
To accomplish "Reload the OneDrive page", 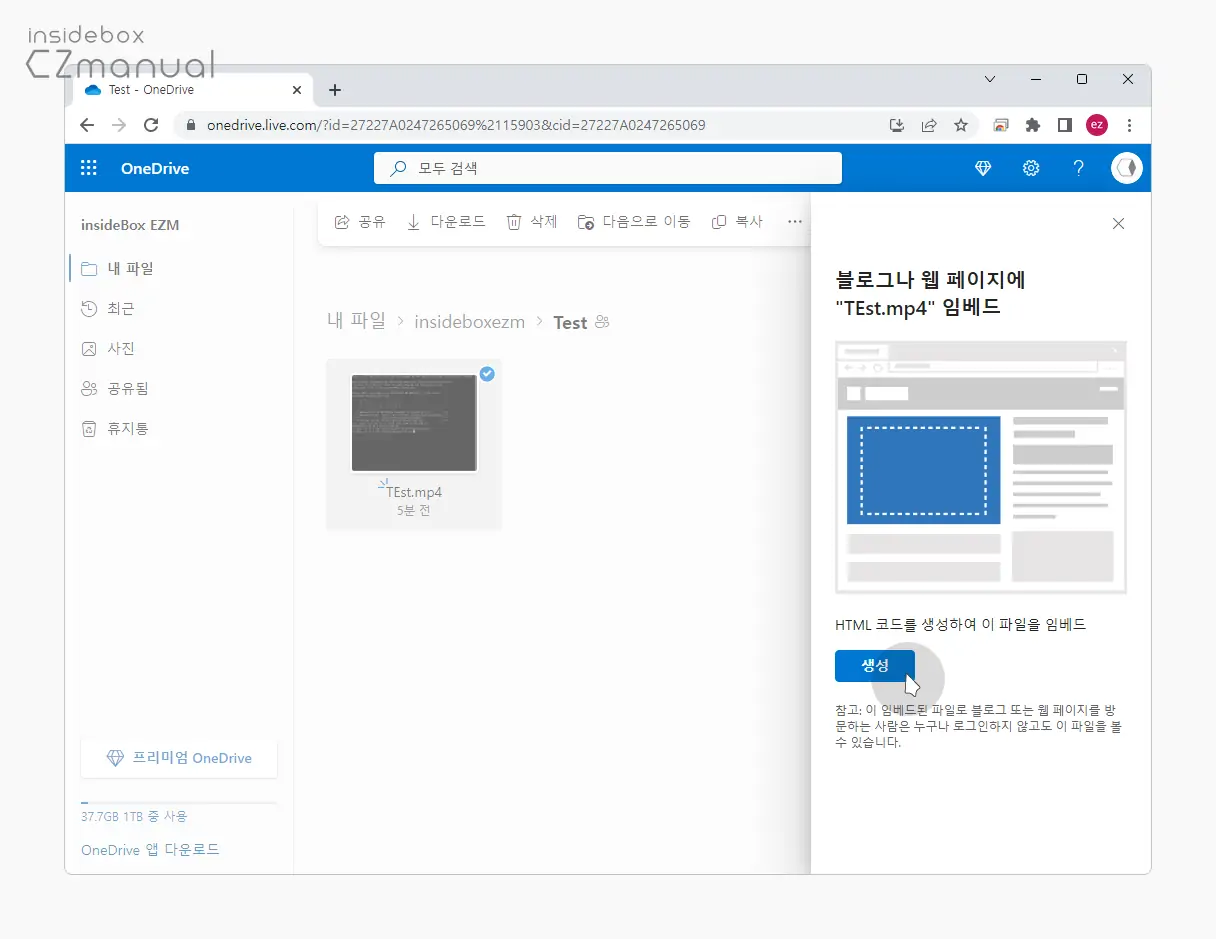I will 151,125.
